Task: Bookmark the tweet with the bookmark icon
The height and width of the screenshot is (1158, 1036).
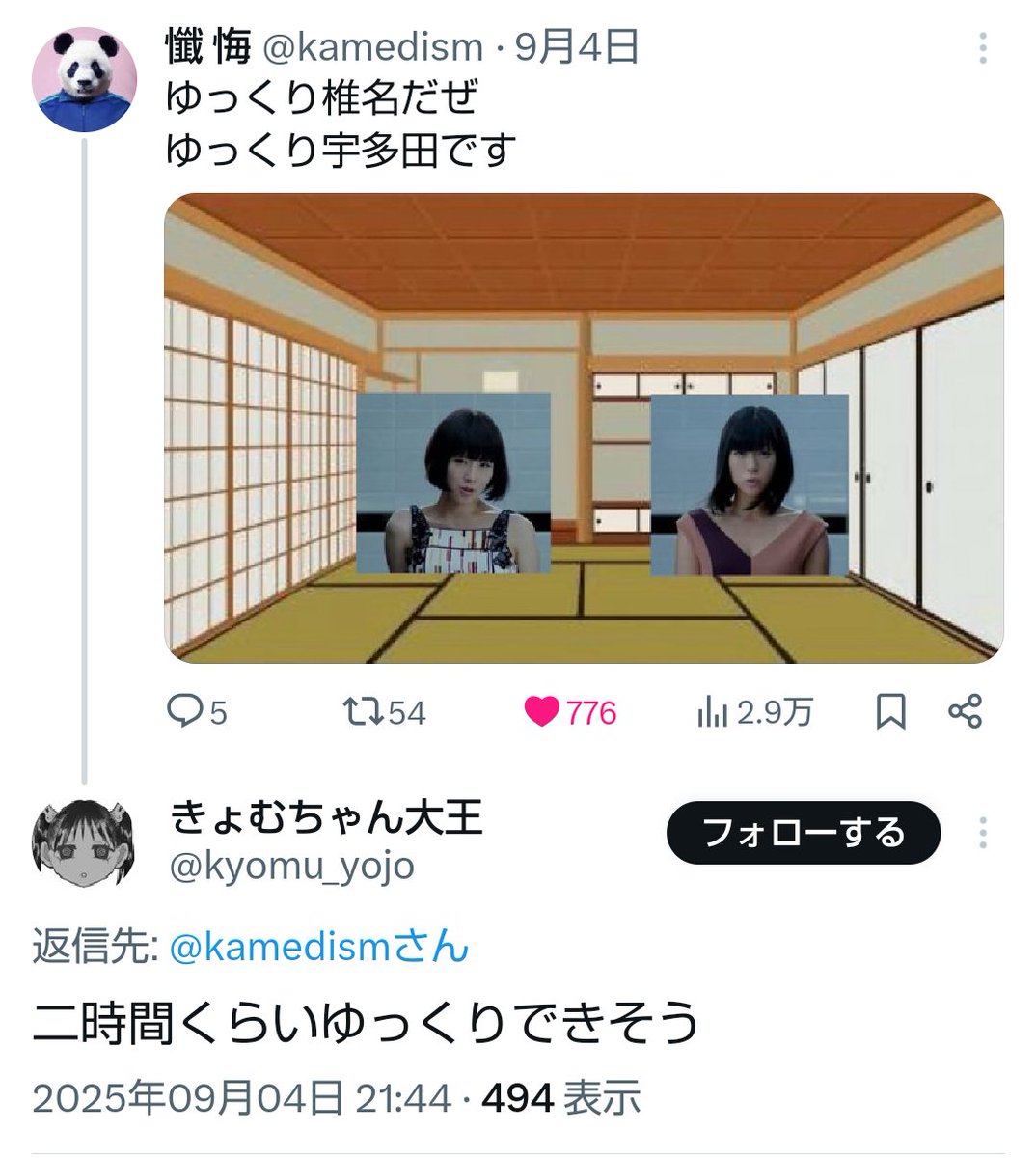Action: click(x=890, y=712)
